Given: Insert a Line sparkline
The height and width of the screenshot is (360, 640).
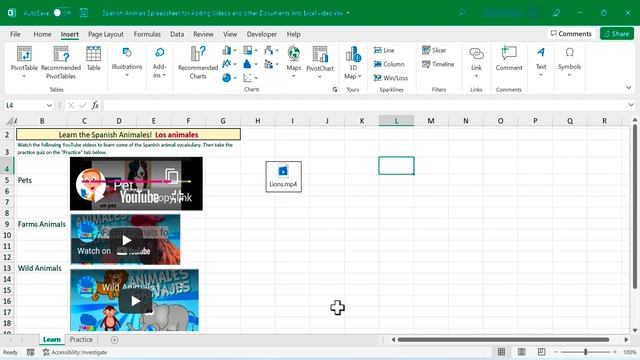Looking at the screenshot, I should [384, 50].
